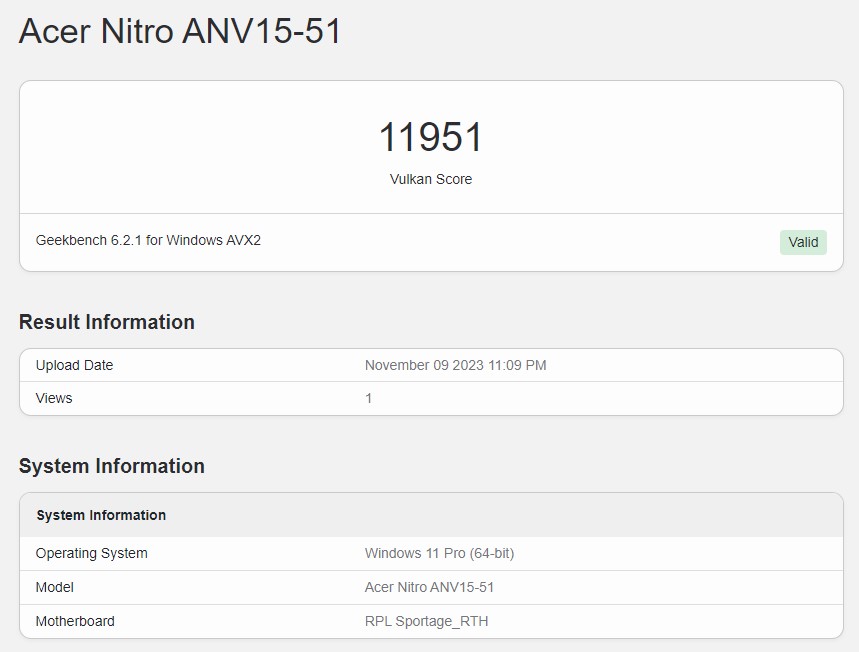Image resolution: width=859 pixels, height=652 pixels.
Task: Select the Motherboard row label
Action: [75, 621]
